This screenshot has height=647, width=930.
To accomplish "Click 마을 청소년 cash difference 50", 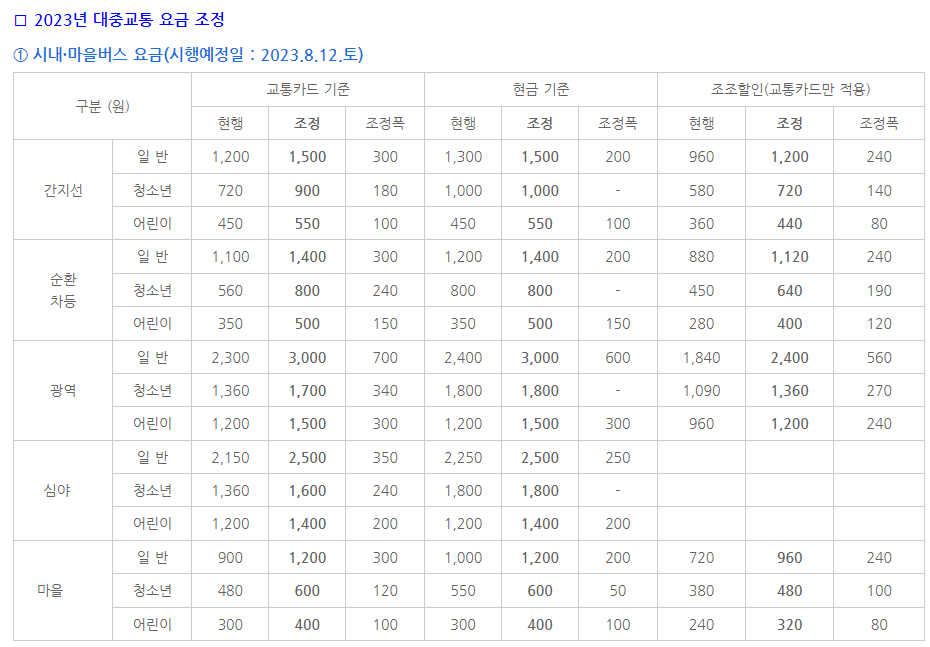I will [617, 591].
